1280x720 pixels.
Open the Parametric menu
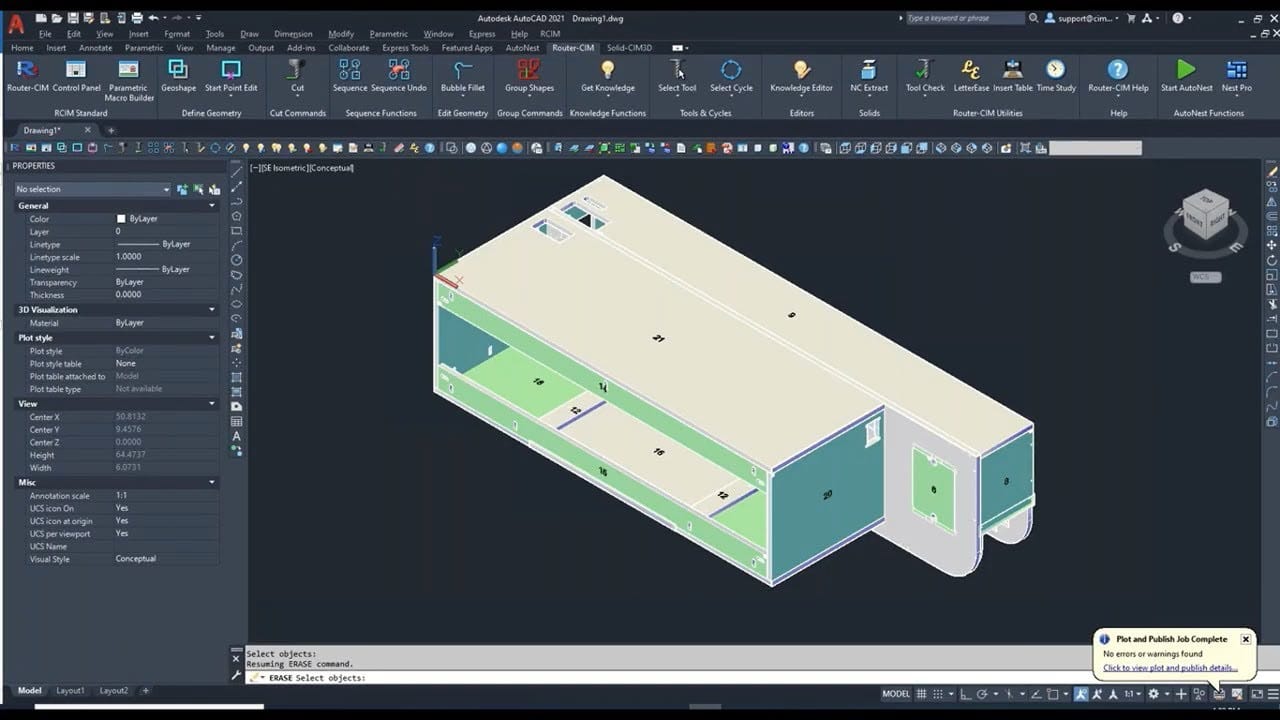coord(389,34)
